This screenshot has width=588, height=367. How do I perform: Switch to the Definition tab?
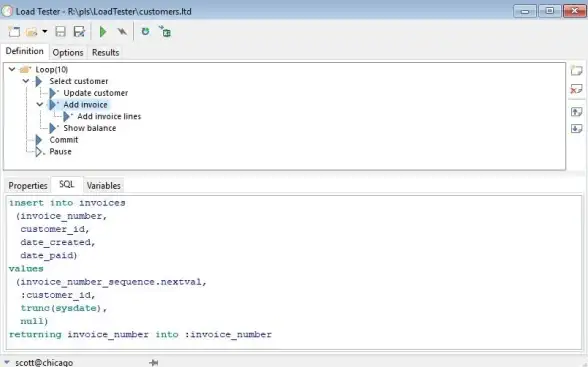pyautogui.click(x=24, y=51)
